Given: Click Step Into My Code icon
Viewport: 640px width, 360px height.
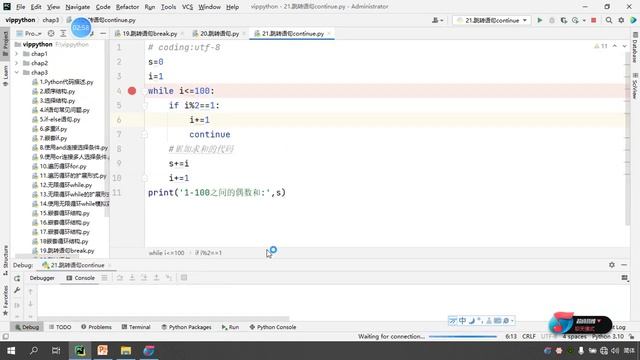Looking at the screenshot, I should click(144, 278).
